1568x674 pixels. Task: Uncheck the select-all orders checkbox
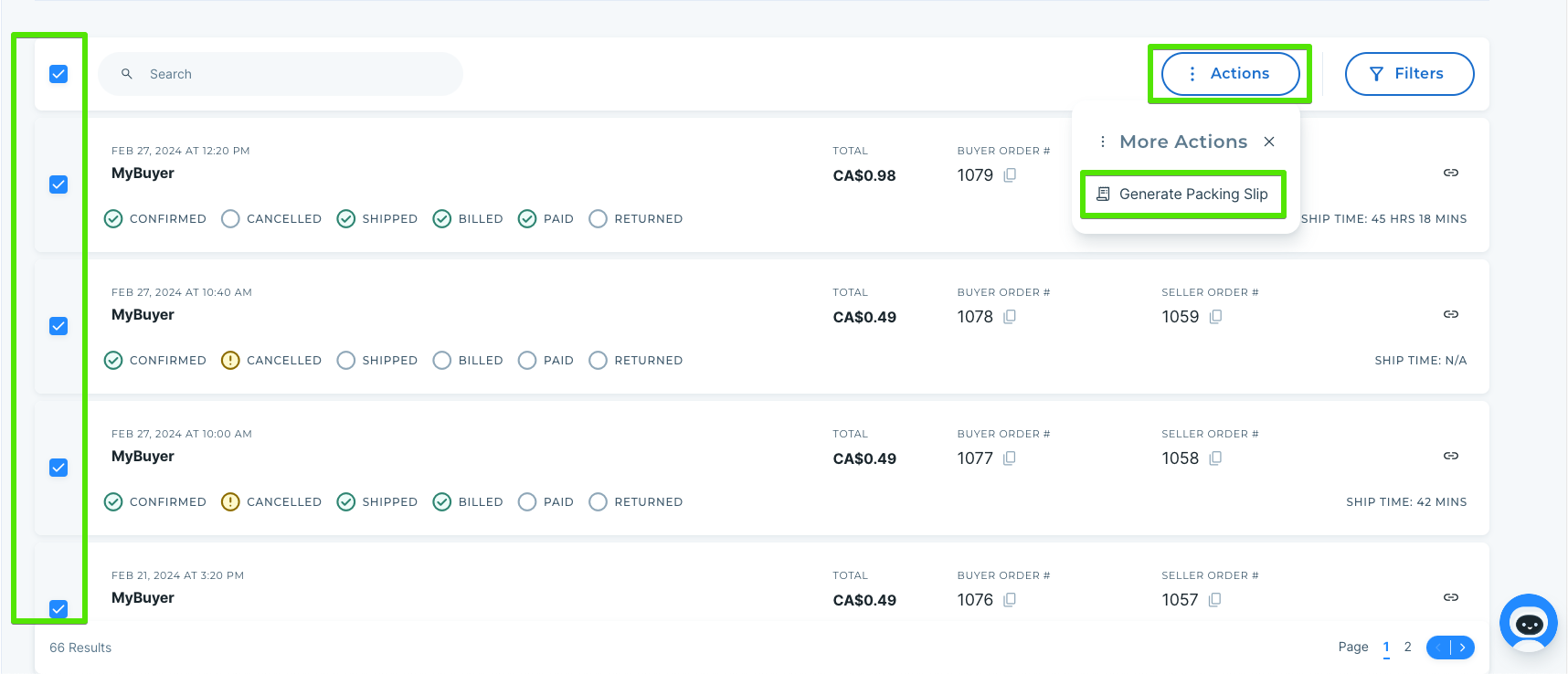click(58, 74)
